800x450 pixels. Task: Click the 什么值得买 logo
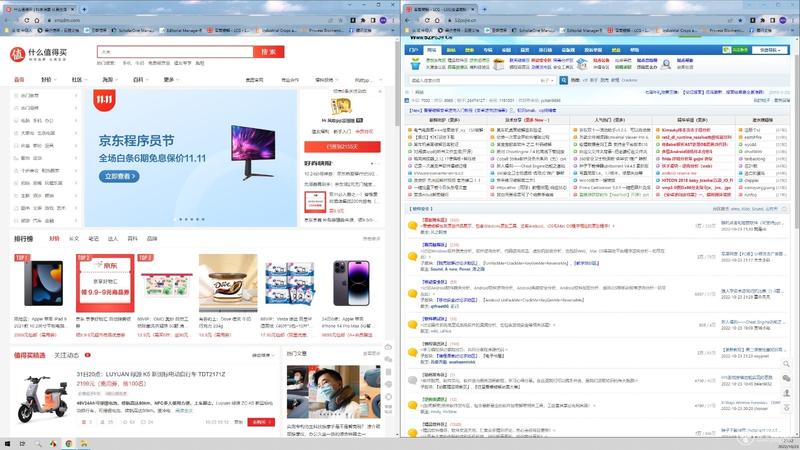38,54
